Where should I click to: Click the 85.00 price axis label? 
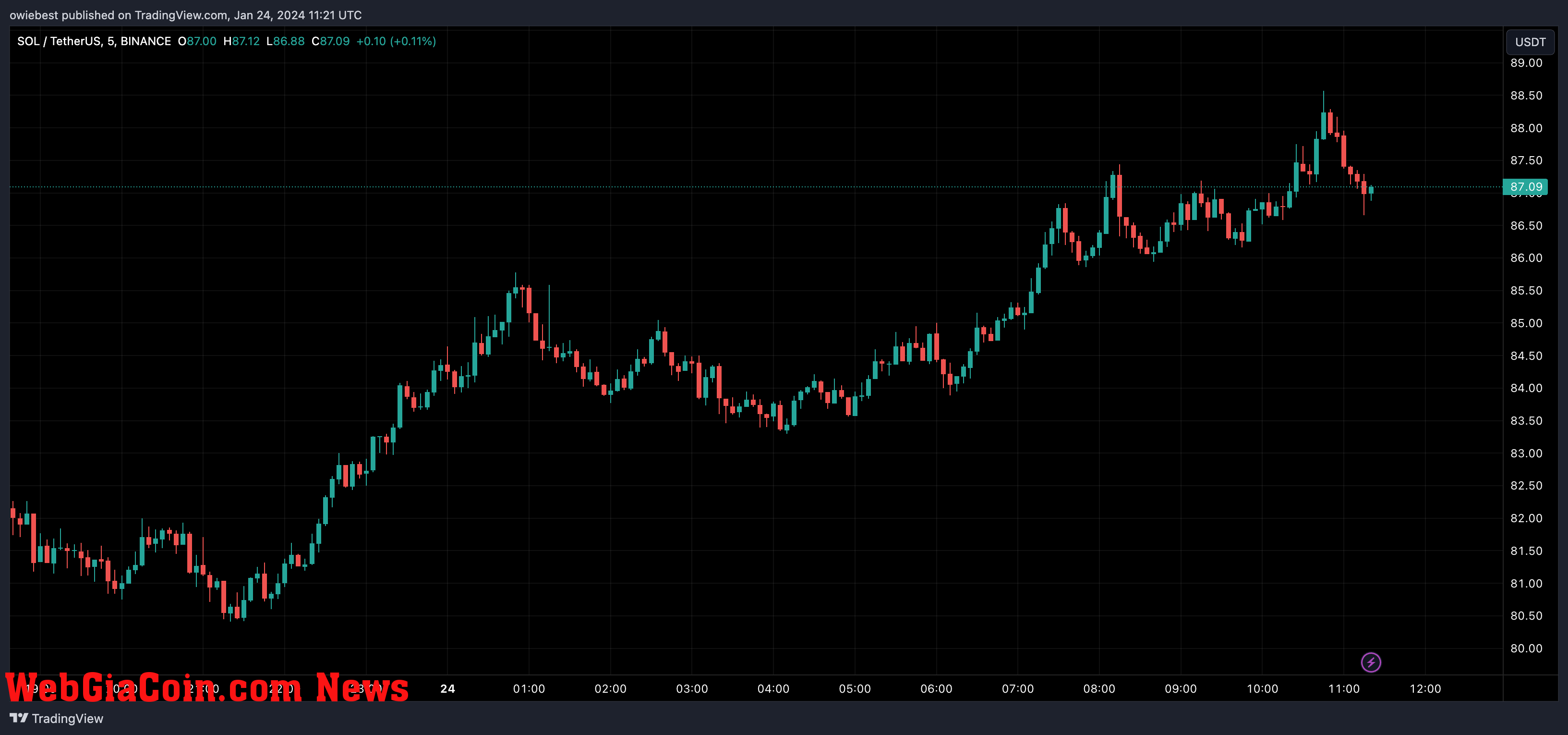tap(1526, 323)
